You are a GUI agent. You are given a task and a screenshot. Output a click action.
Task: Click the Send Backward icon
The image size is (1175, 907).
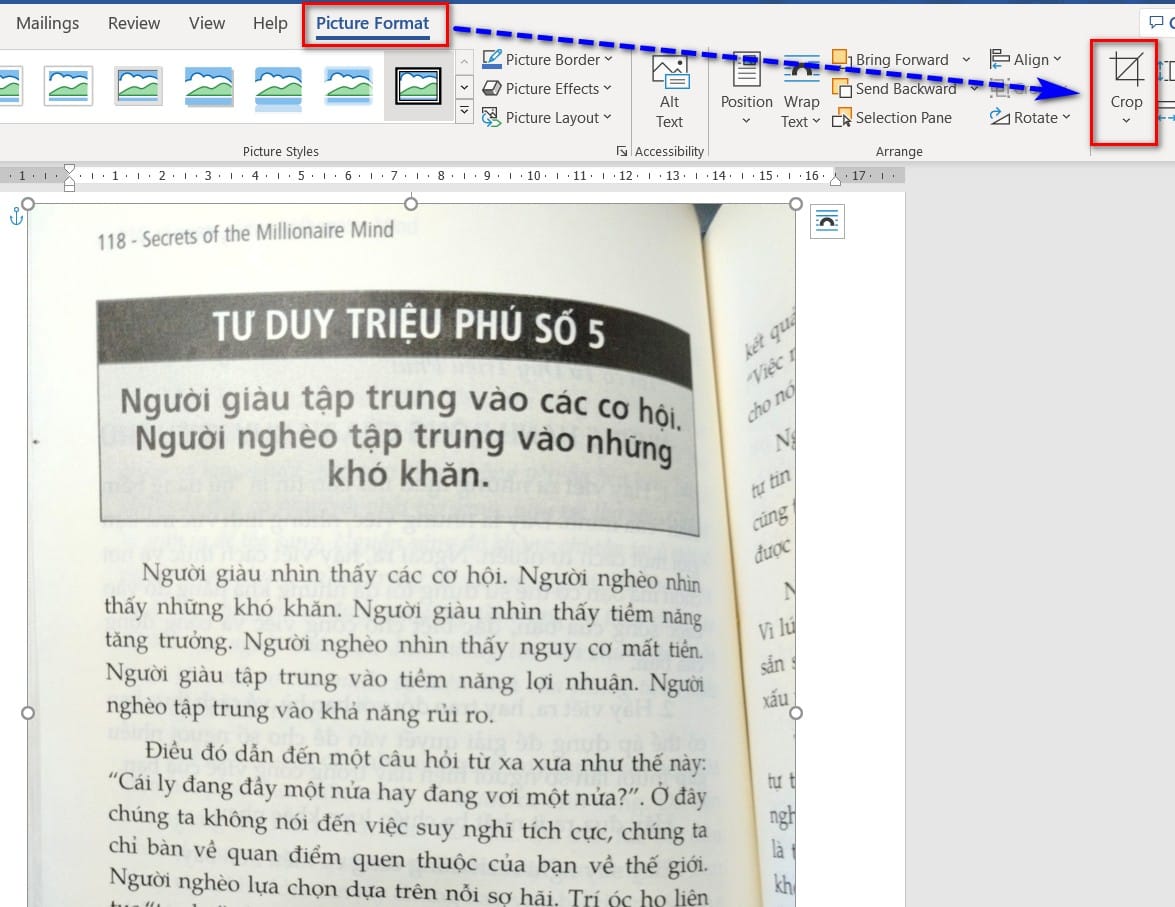(841, 88)
